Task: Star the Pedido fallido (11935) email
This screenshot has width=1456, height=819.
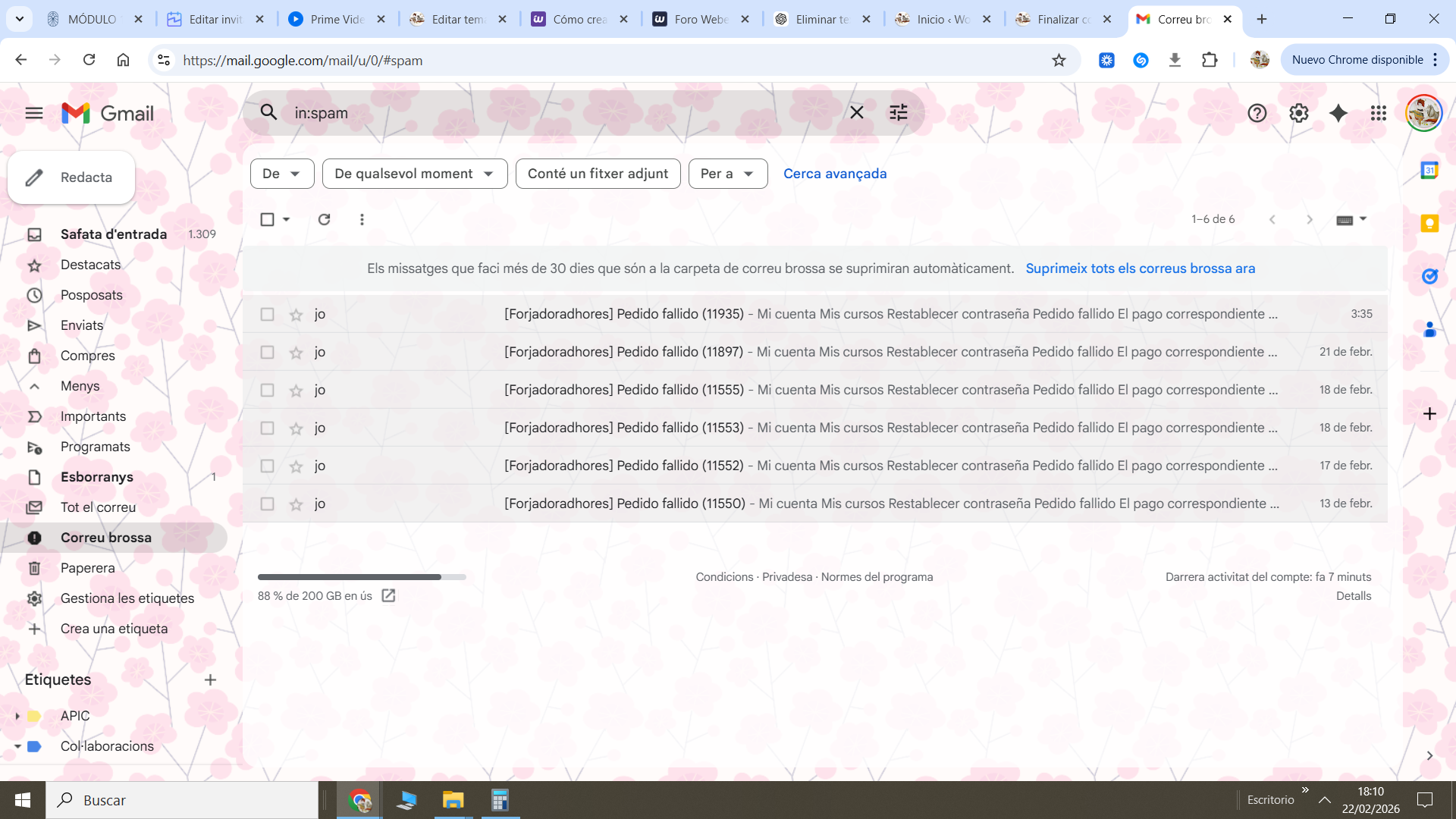Action: tap(296, 315)
